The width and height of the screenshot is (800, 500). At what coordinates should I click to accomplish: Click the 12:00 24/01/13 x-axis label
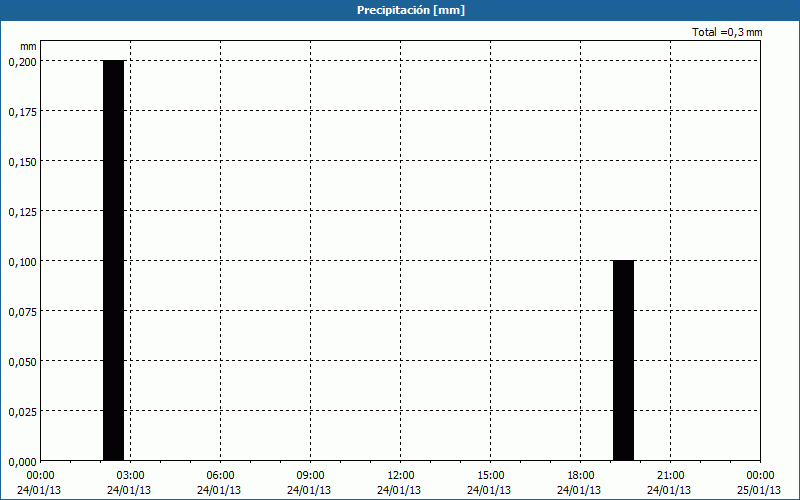399,483
